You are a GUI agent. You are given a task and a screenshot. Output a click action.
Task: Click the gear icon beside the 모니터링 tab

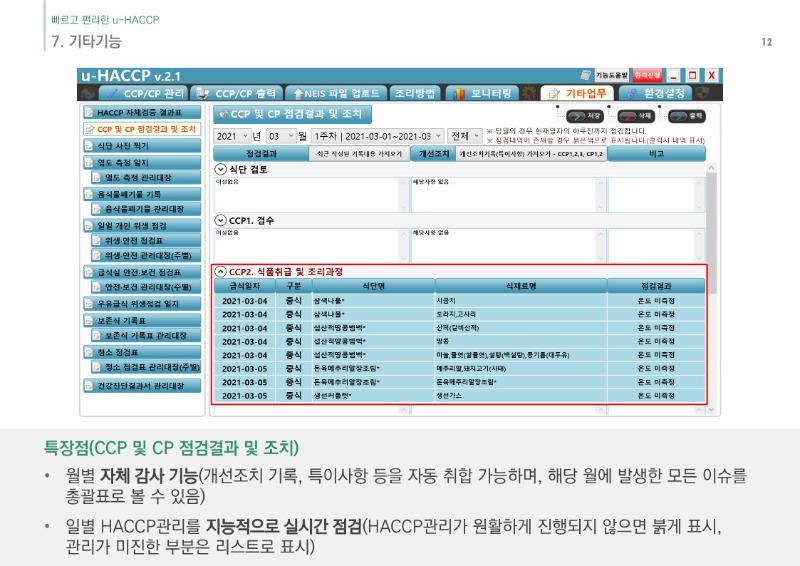529,93
